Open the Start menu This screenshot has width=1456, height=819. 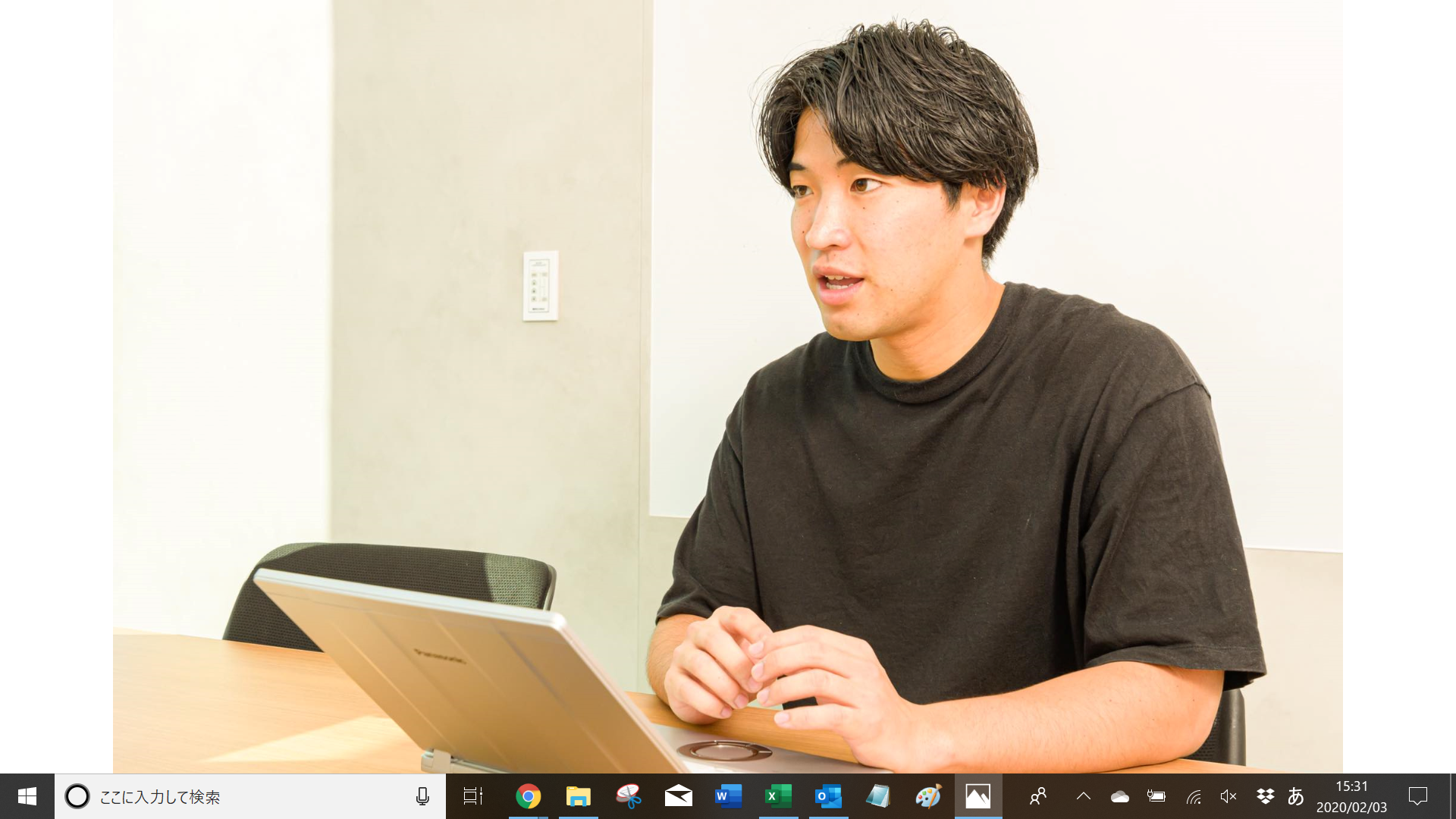click(27, 796)
